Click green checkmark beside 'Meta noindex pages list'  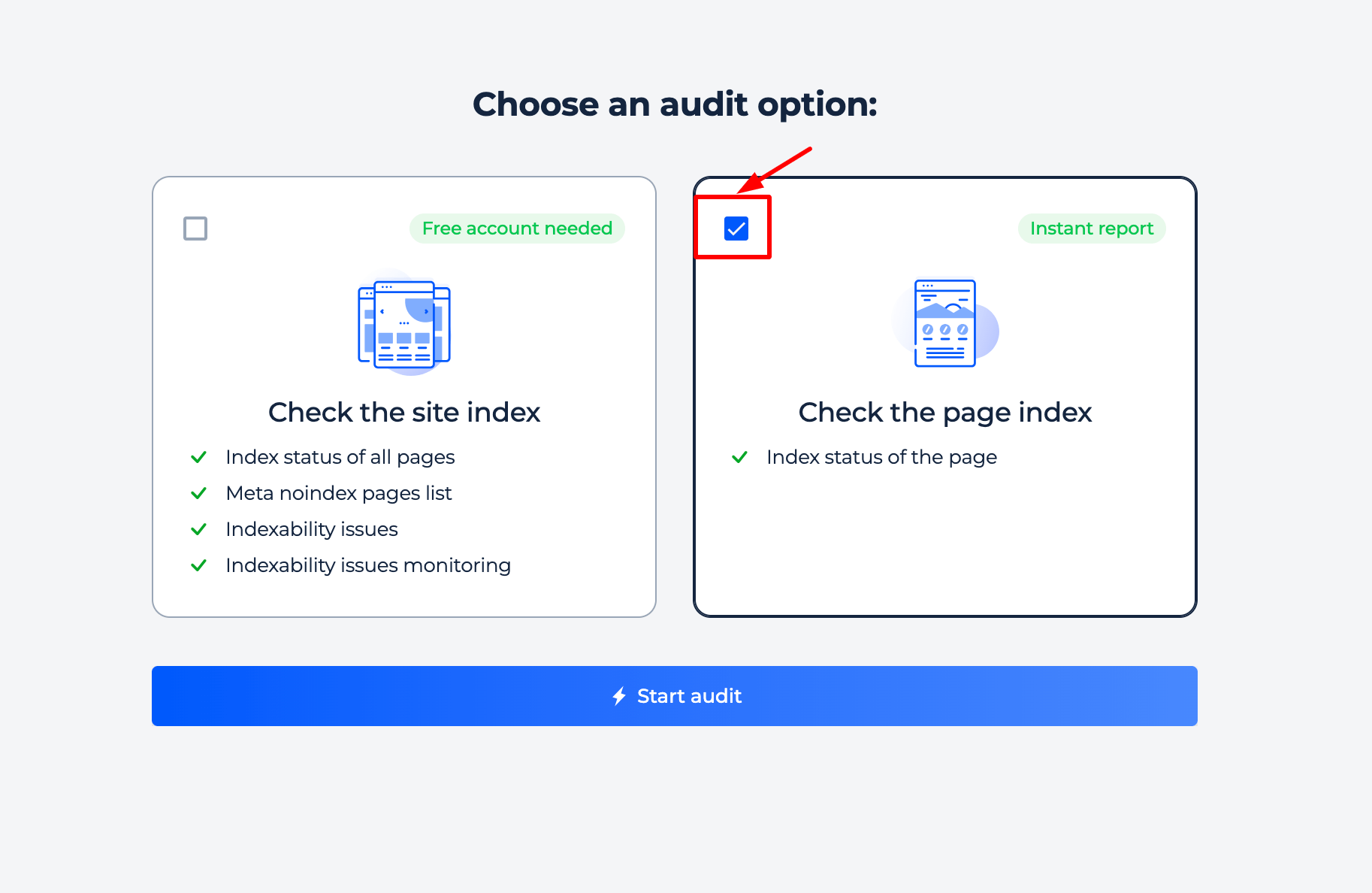198,493
